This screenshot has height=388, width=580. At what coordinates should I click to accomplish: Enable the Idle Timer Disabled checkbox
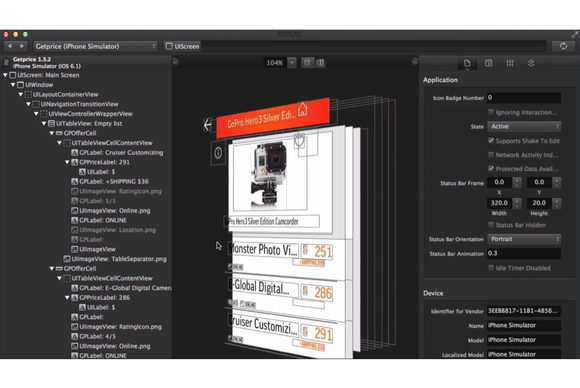pos(491,268)
